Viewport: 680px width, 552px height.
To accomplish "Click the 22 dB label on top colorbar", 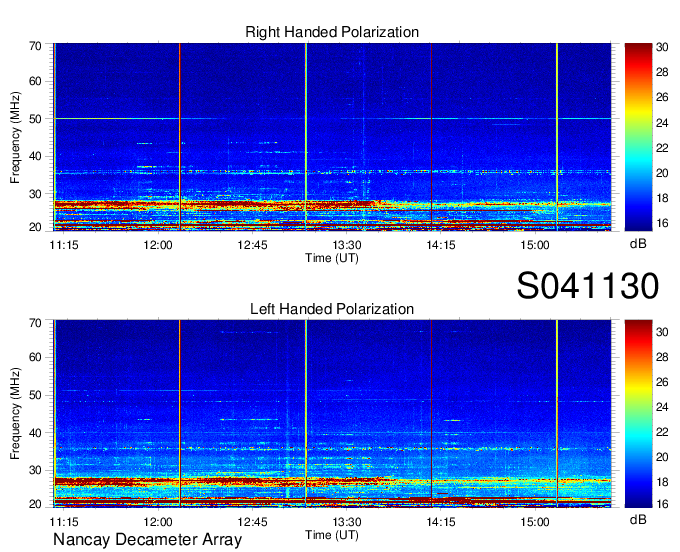I will point(662,148).
